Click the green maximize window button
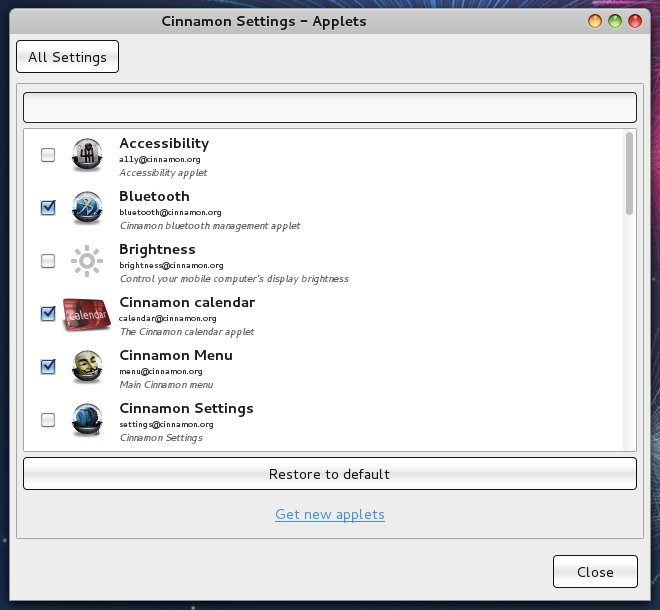 pyautogui.click(x=615, y=21)
